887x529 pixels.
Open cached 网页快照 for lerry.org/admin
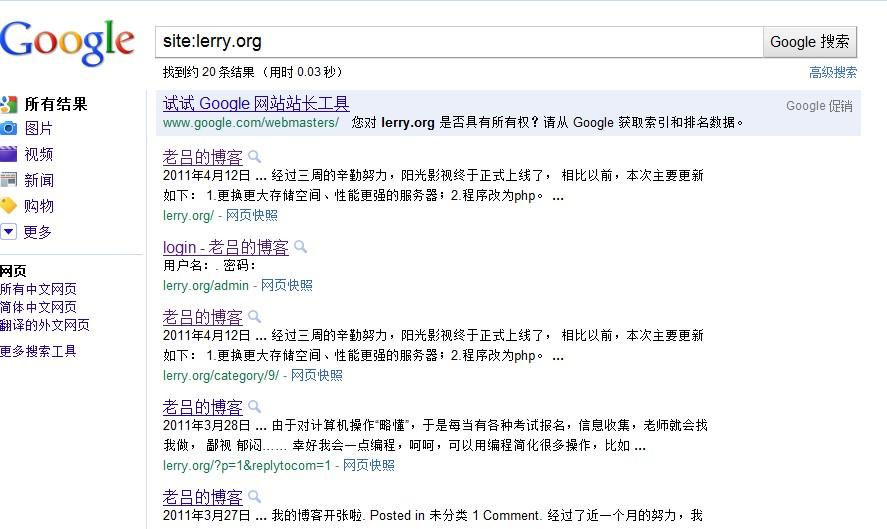(x=287, y=286)
